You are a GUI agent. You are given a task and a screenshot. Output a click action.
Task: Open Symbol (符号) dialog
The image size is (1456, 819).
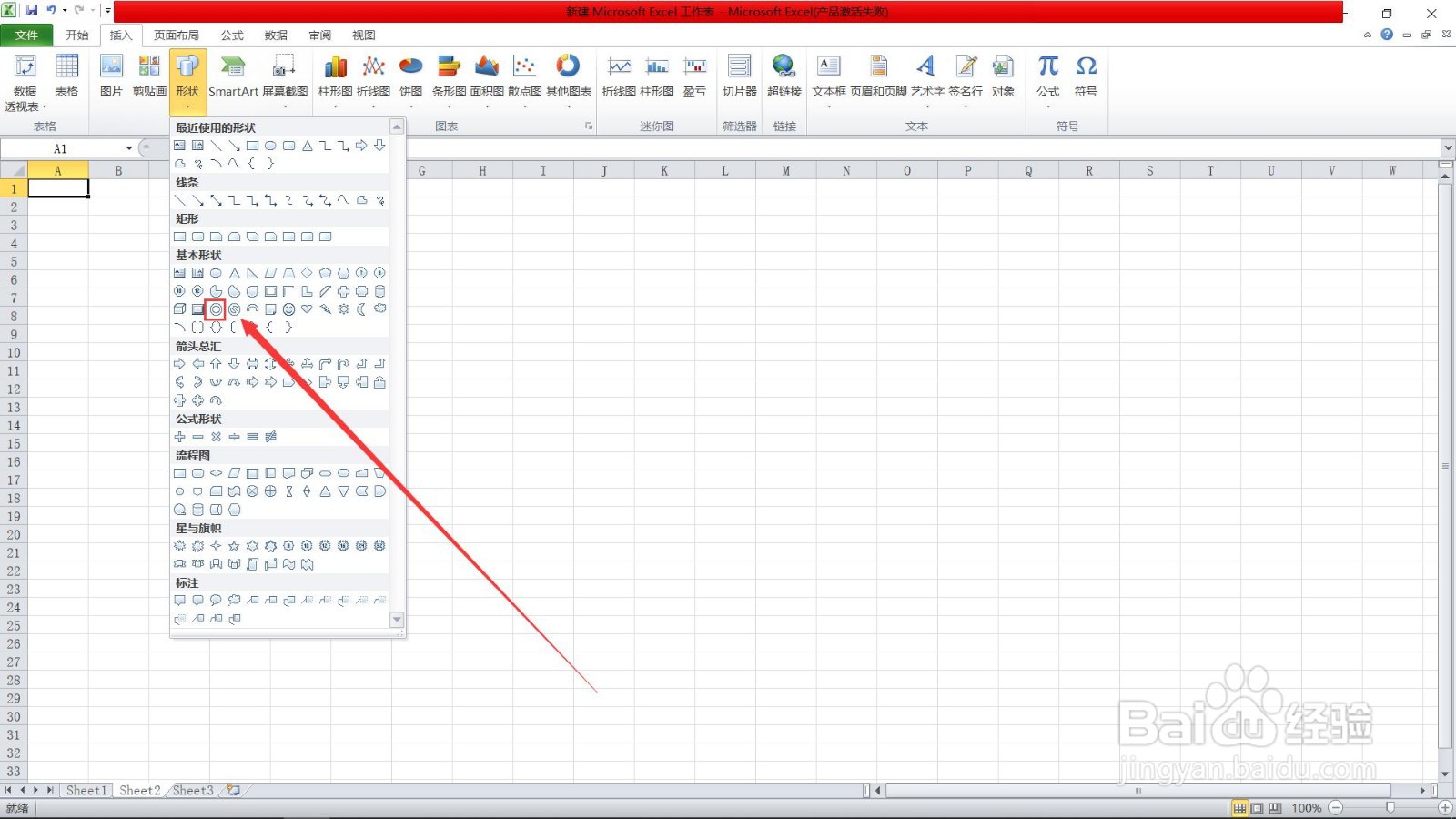pos(1086,76)
